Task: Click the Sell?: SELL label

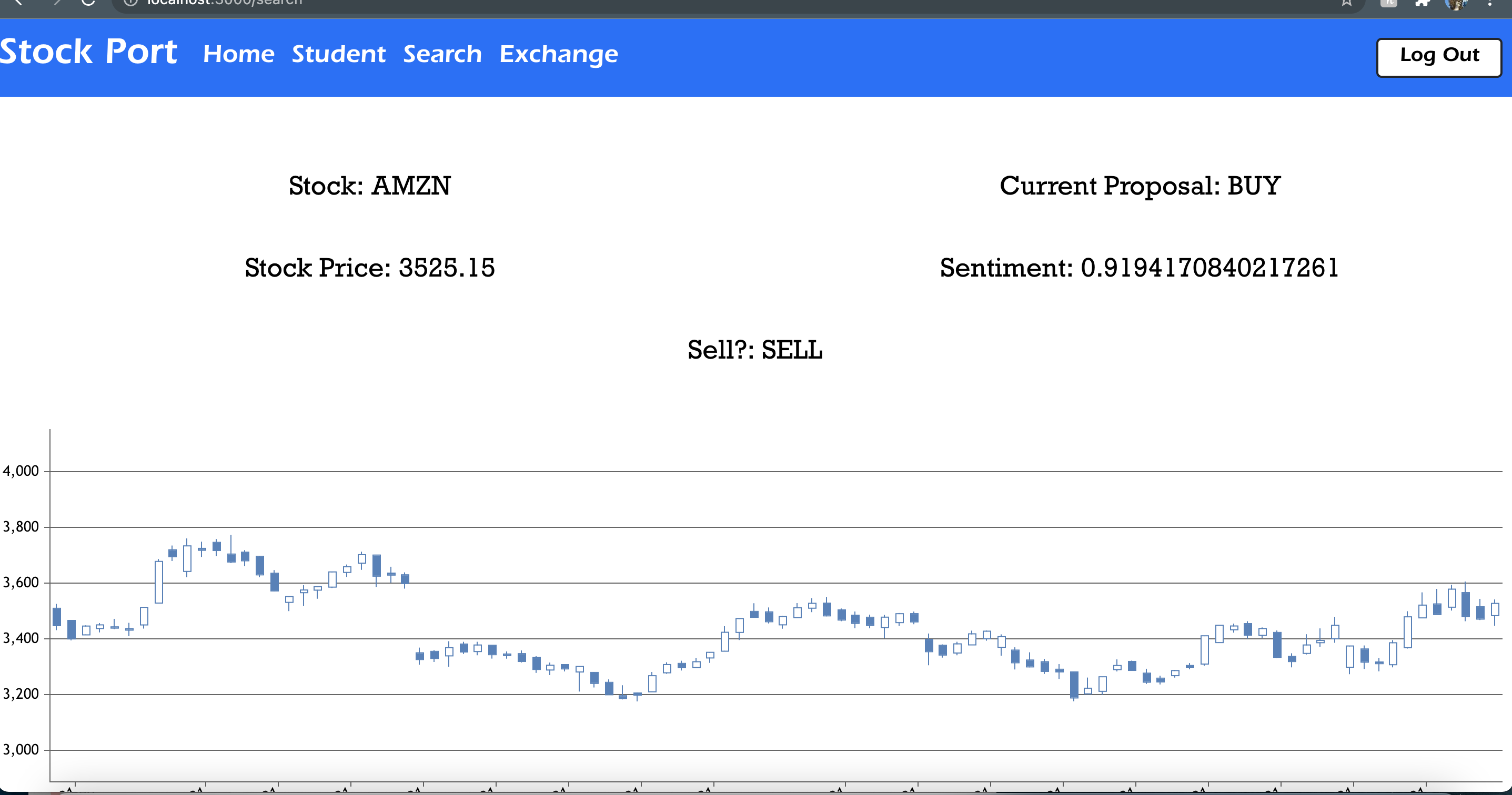Action: tap(755, 350)
